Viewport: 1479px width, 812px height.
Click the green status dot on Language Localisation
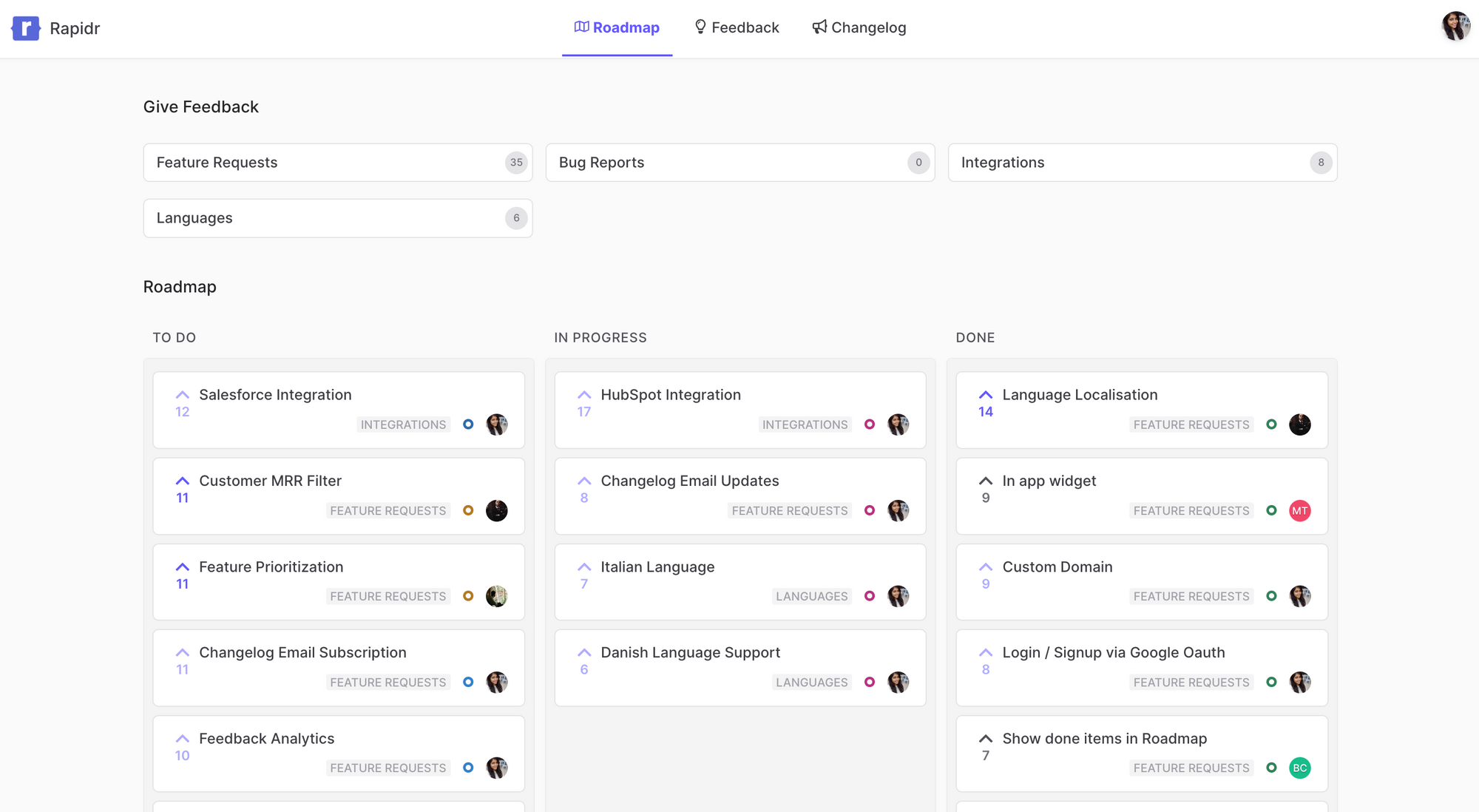coord(1271,424)
